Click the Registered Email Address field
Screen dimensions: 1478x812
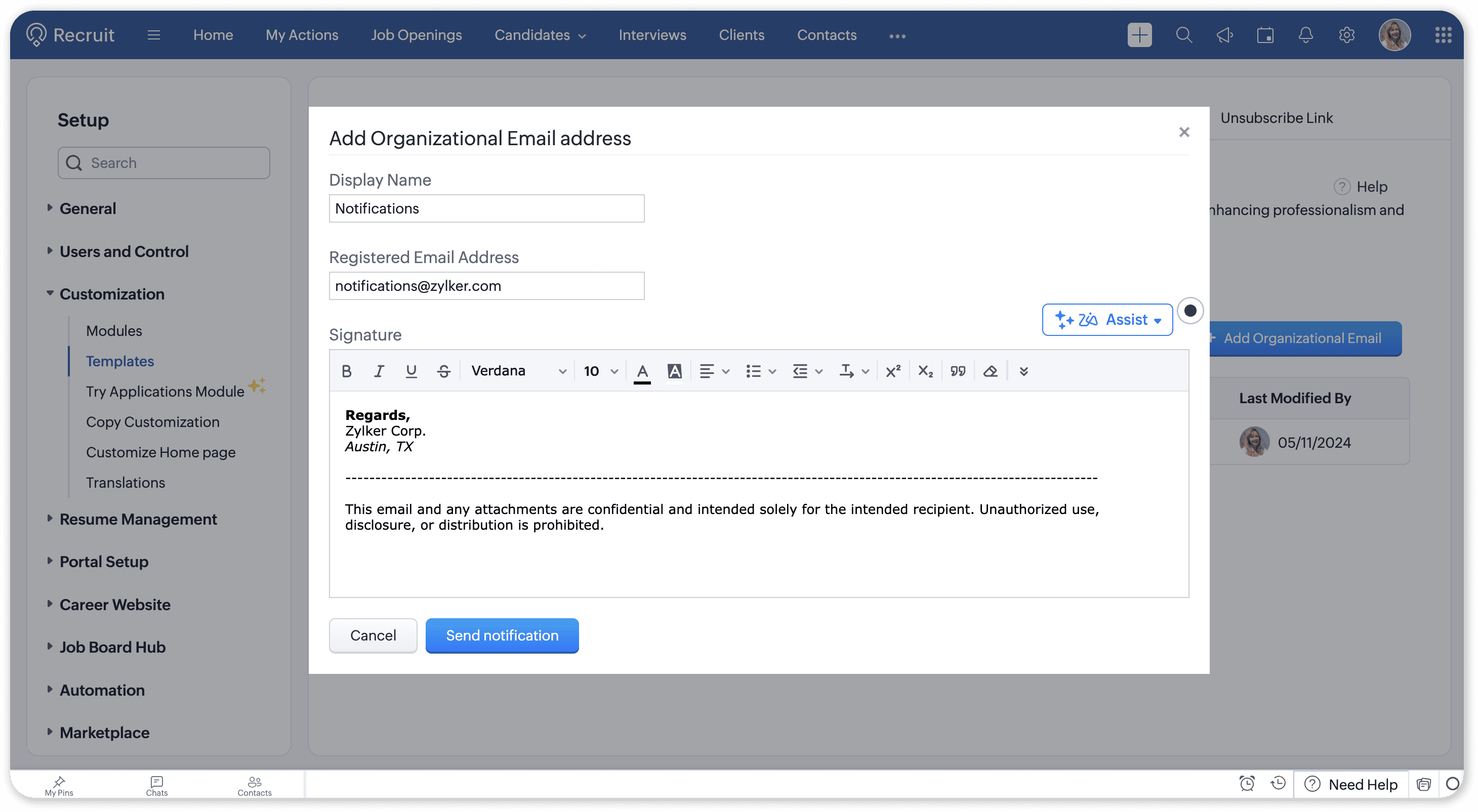point(486,285)
